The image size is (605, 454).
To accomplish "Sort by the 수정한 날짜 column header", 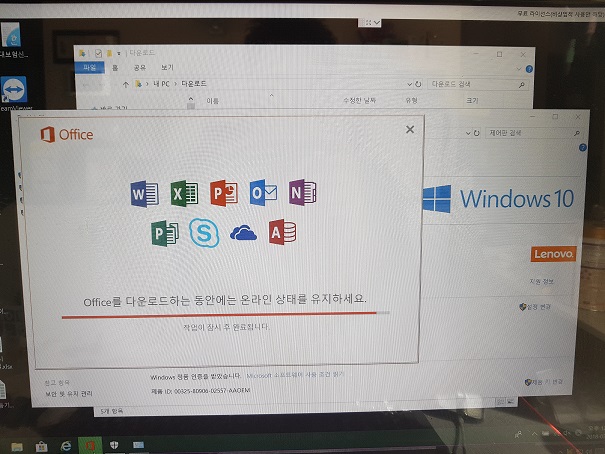I will point(359,101).
